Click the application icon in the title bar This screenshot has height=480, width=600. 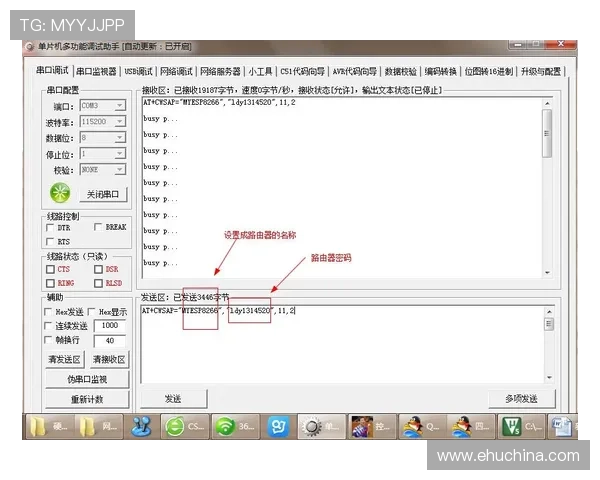(x=29, y=47)
